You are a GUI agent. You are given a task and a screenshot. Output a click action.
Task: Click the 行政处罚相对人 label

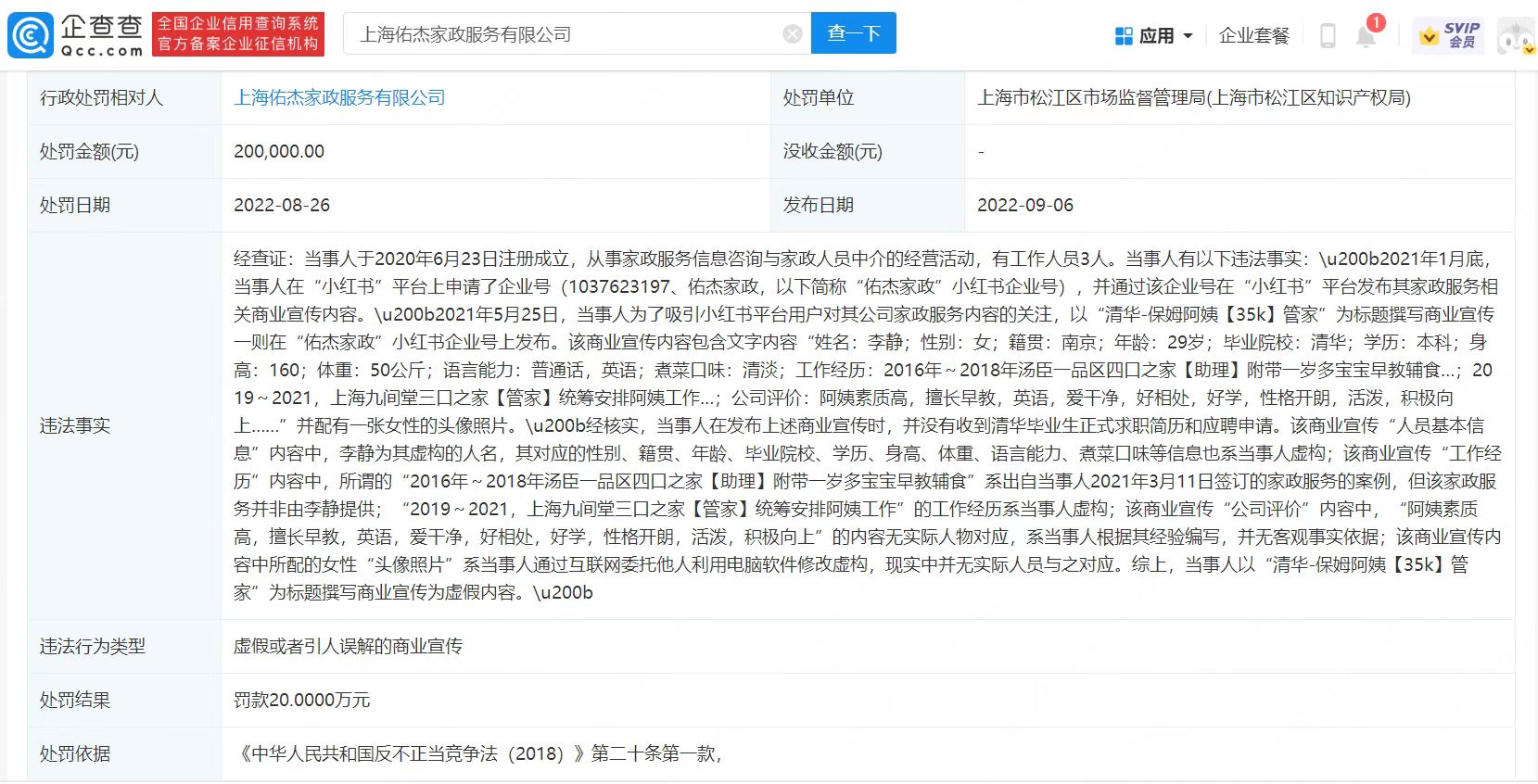(x=101, y=97)
